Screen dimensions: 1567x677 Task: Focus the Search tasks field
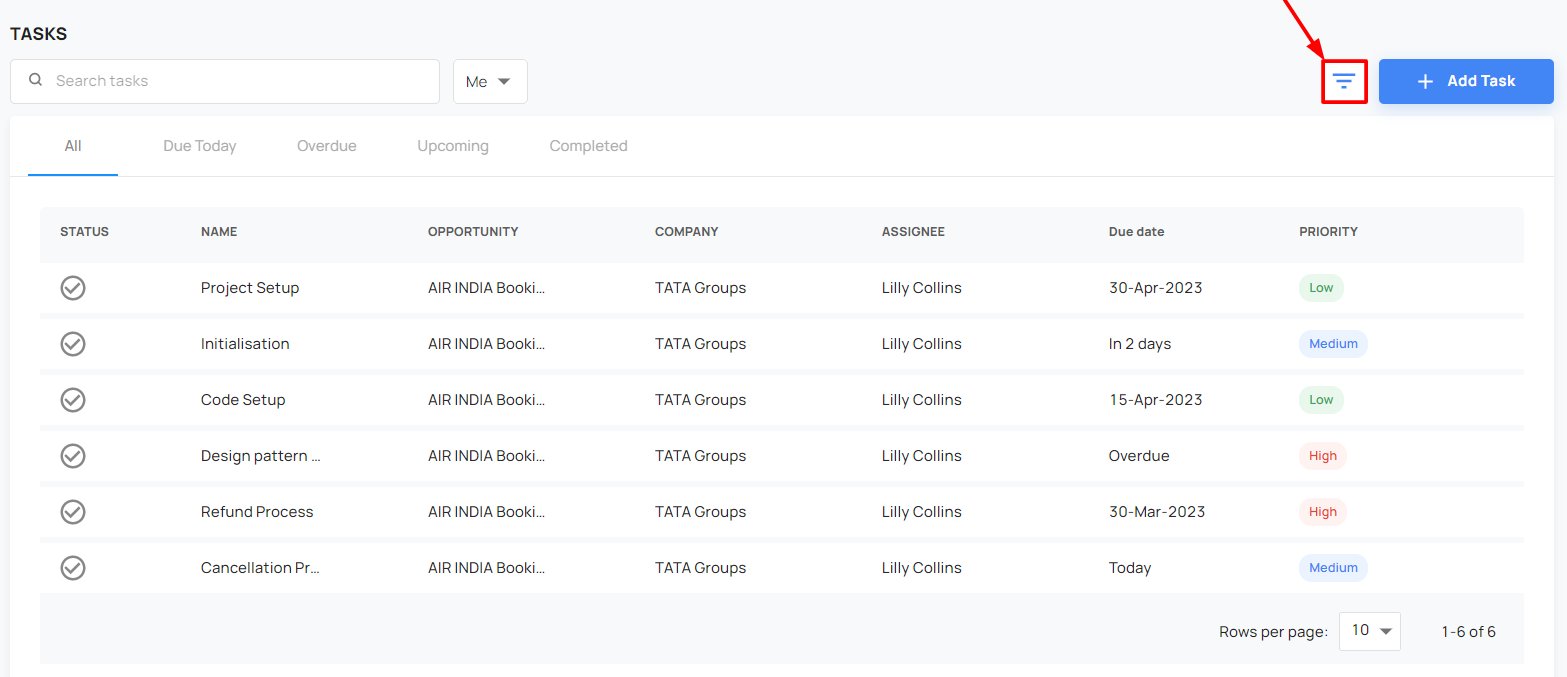pyautogui.click(x=225, y=81)
